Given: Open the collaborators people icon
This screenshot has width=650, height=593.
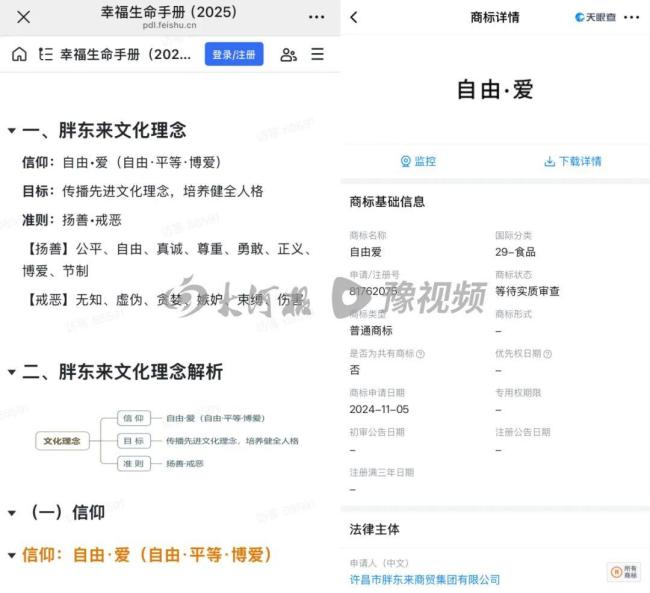Looking at the screenshot, I should [289, 55].
